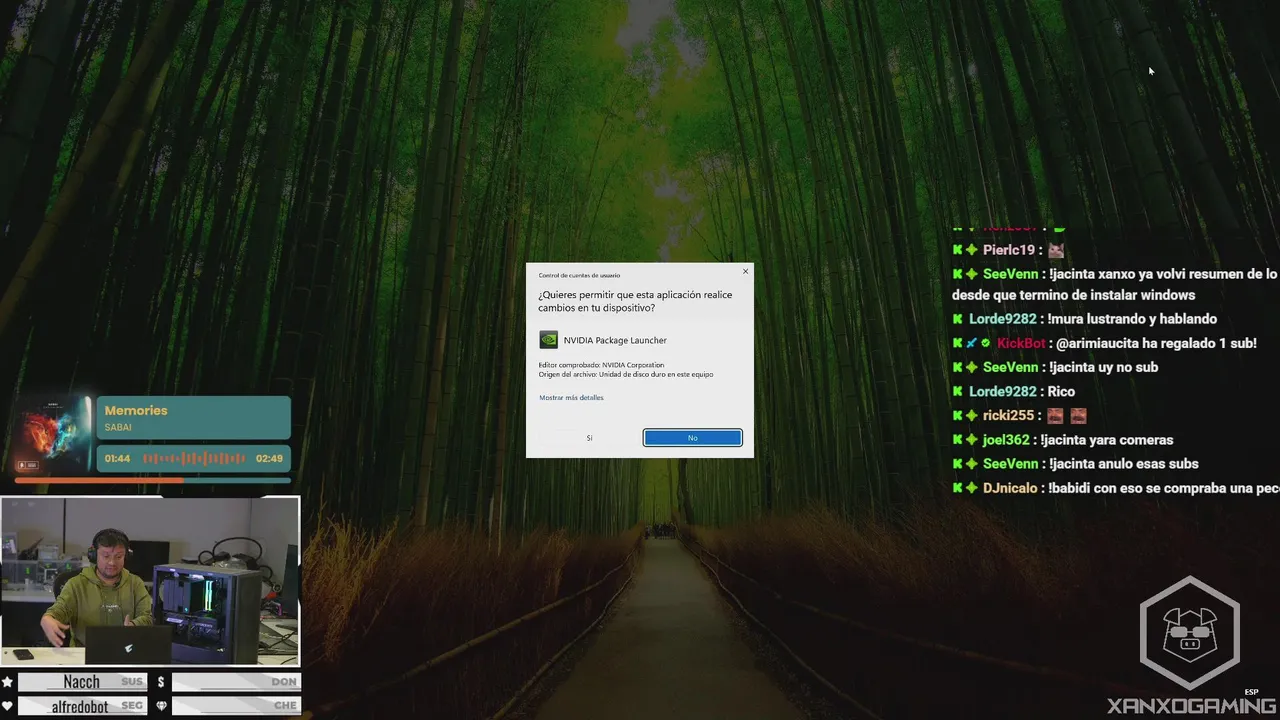Click the cat emote in Pierlc19's message
Image resolution: width=1280 pixels, height=720 pixels.
pyautogui.click(x=1056, y=250)
